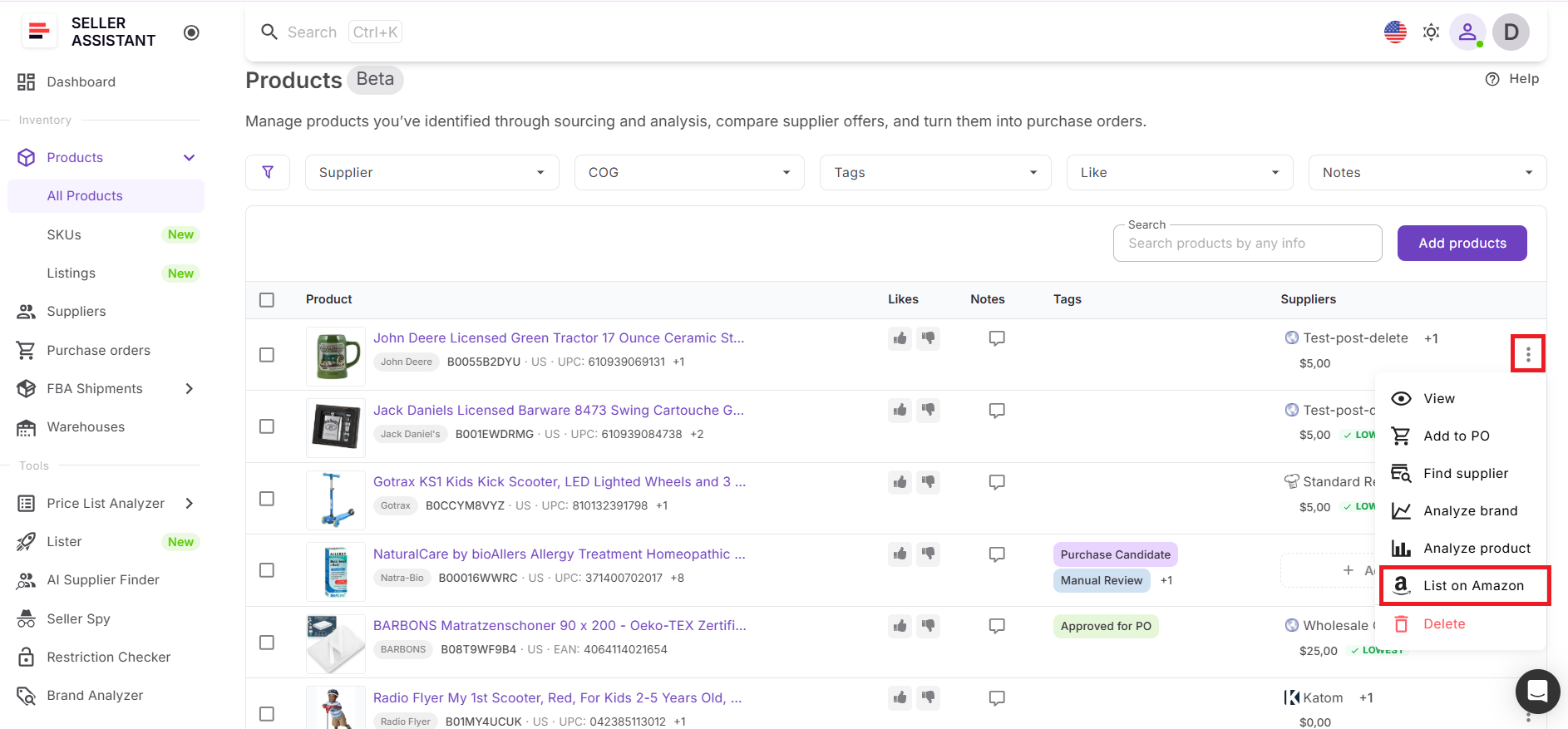Choose Delete from the context menu
Screen dimensions: 1568x729
point(1461,624)
